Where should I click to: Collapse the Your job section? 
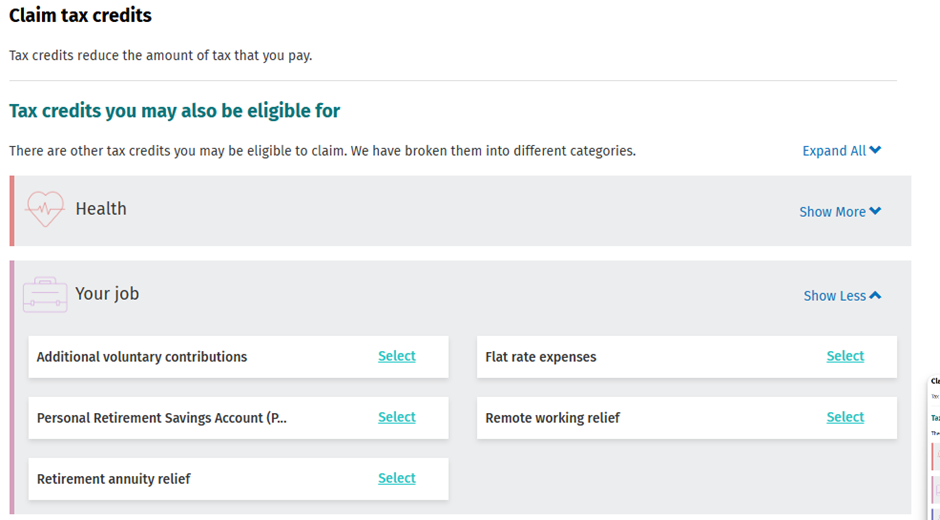(842, 296)
